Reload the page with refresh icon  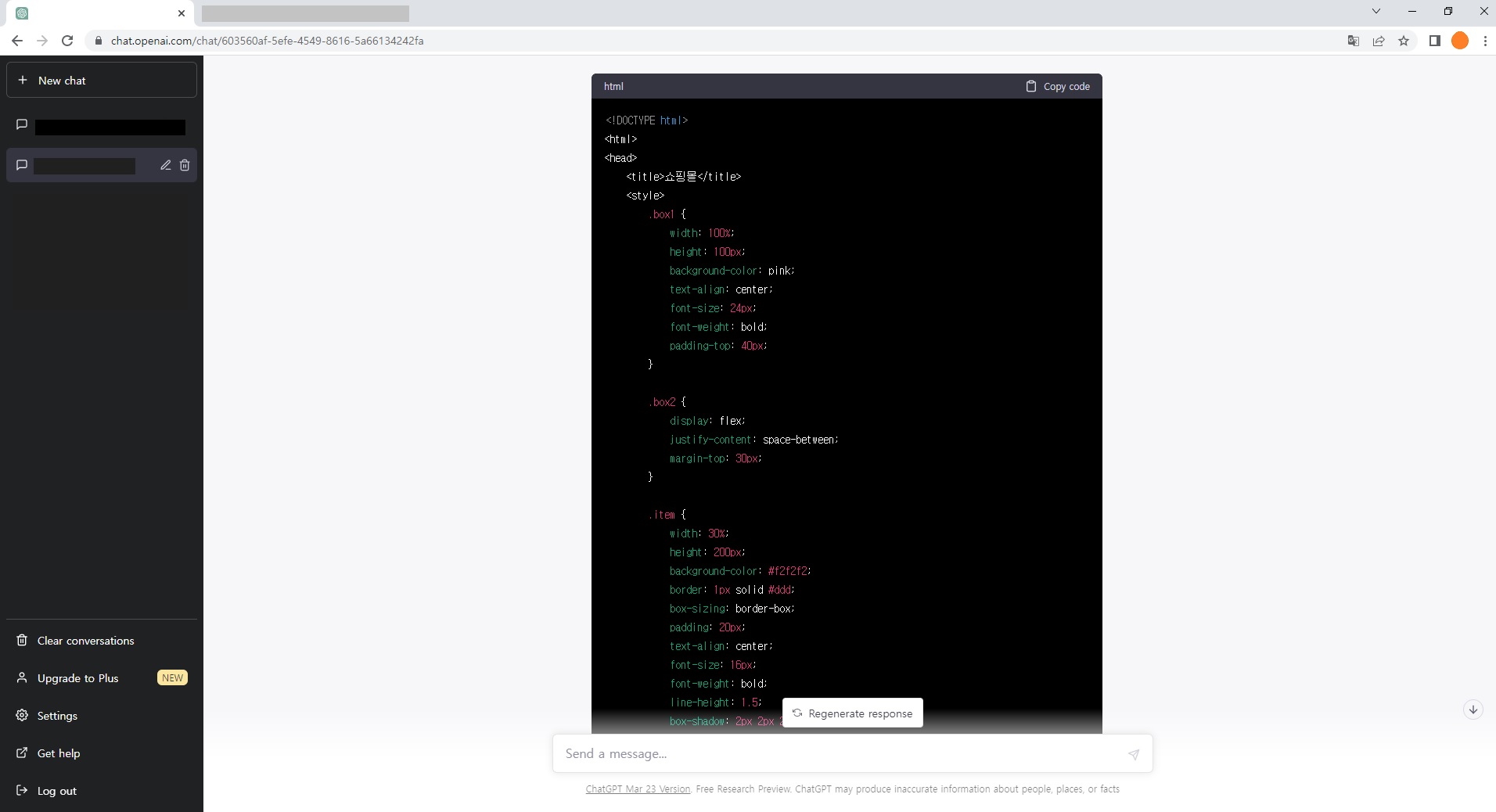(67, 41)
